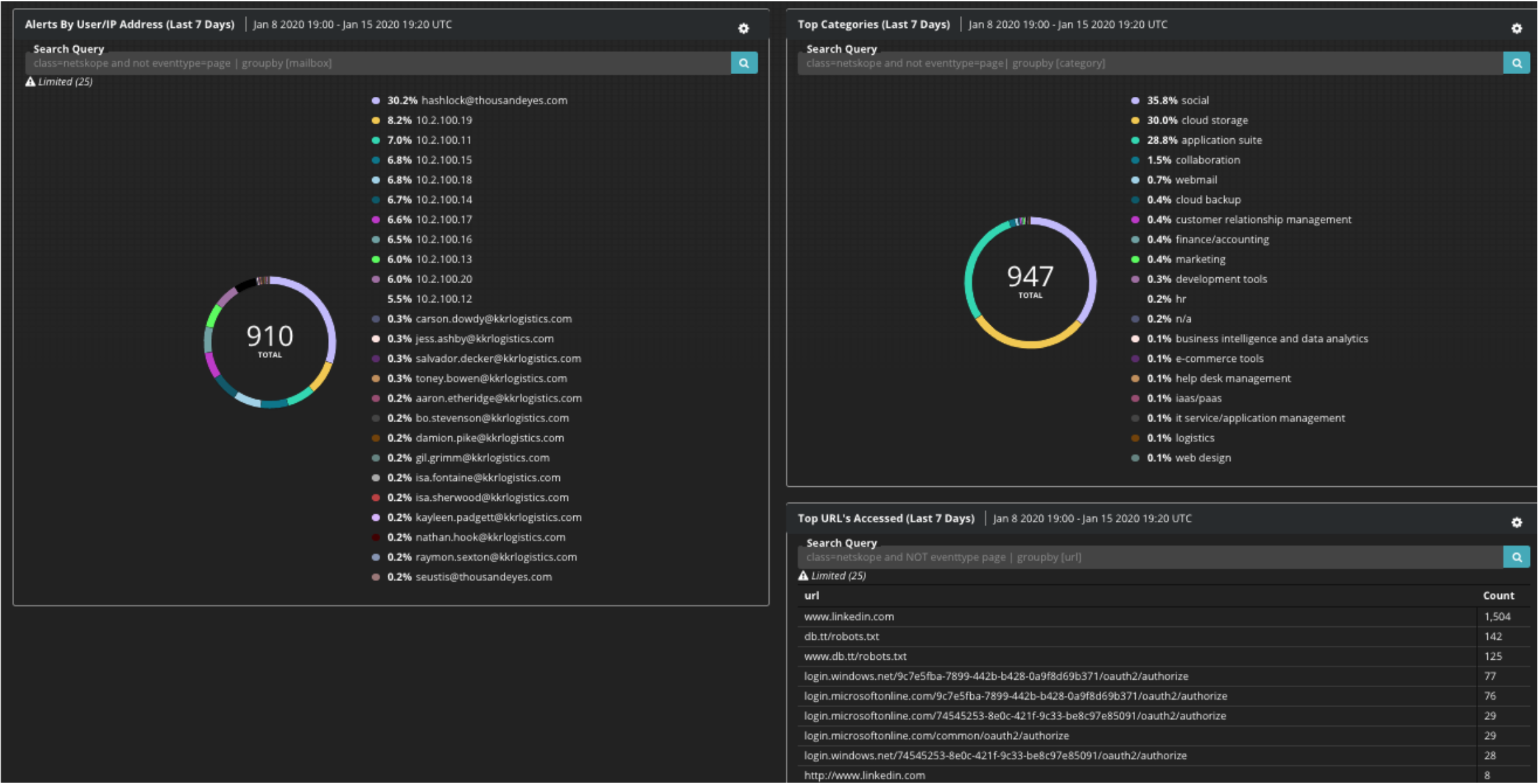This screenshot has height=784, width=1538.
Task: Run search in Top URL's Accessed panel
Action: [x=1517, y=557]
